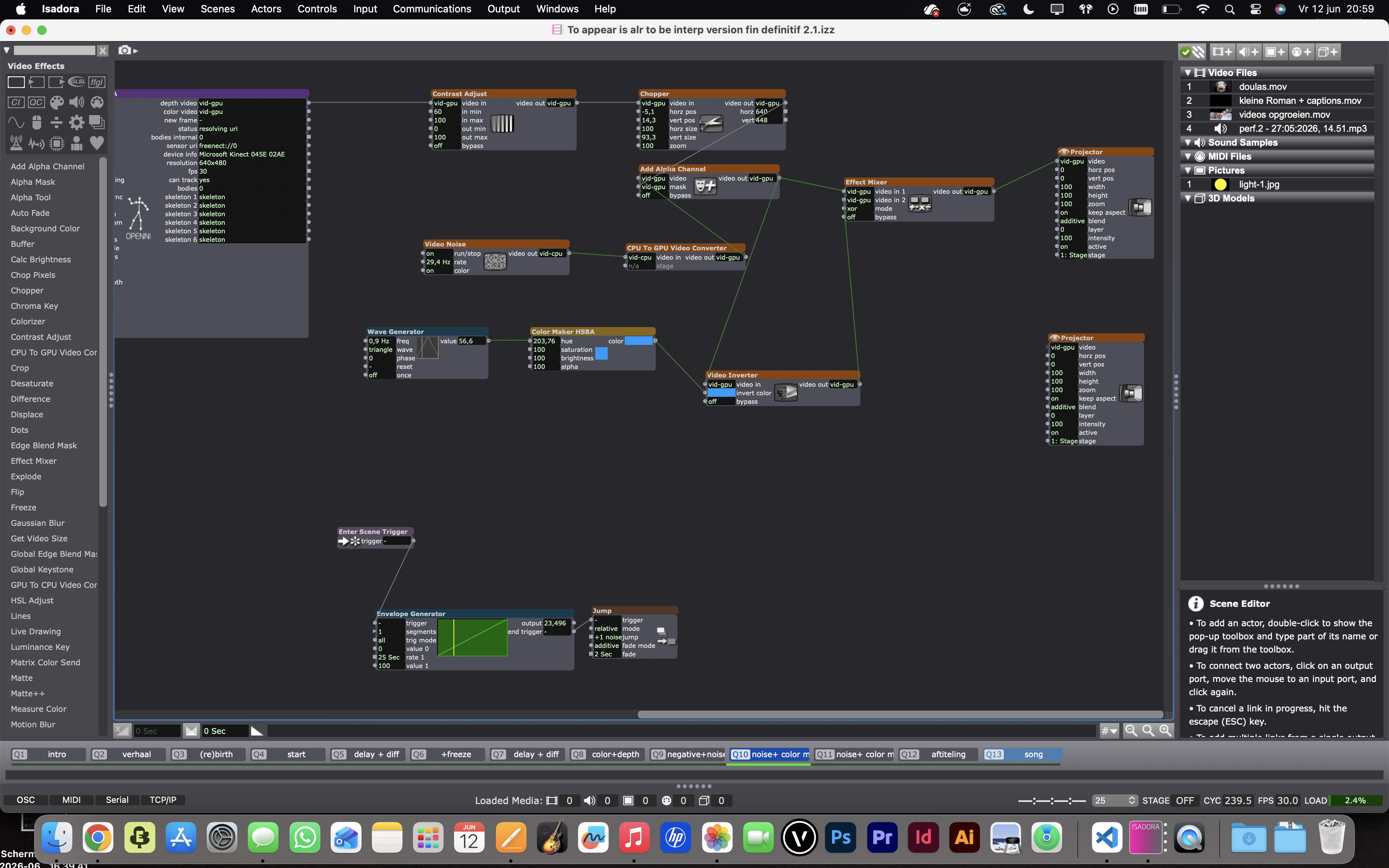1389x868 pixels.
Task: Toggle Video Inverter bypass value
Action: click(721, 402)
